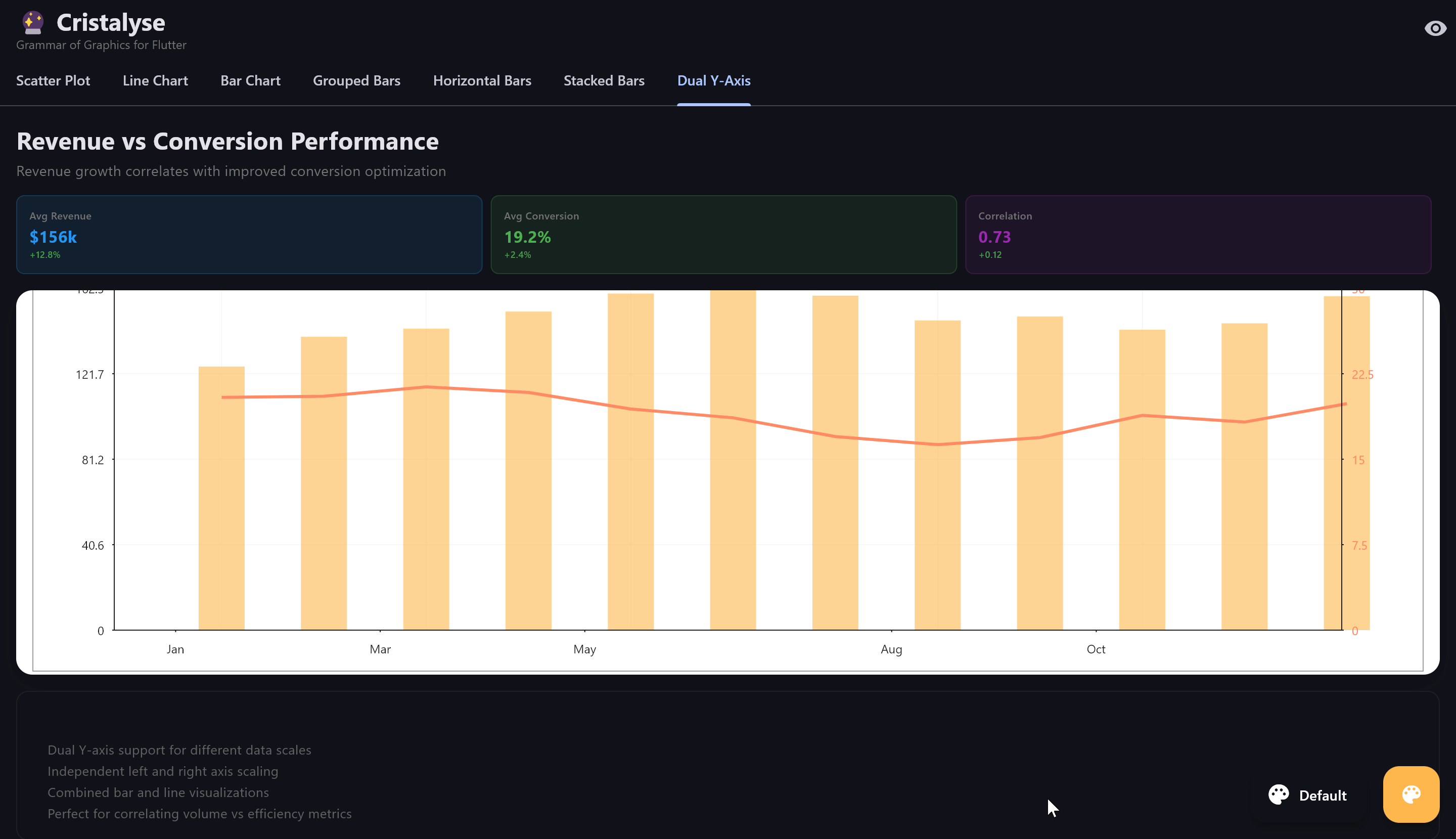Click the Cristalyse title text
Viewport: 1456px width, 839px height.
coord(111,22)
